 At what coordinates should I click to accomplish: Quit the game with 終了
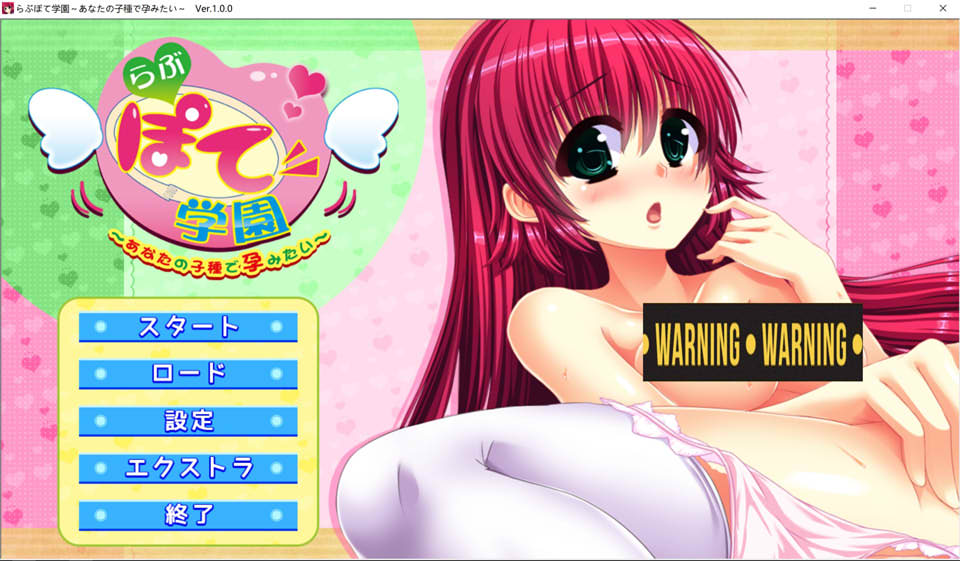[188, 516]
